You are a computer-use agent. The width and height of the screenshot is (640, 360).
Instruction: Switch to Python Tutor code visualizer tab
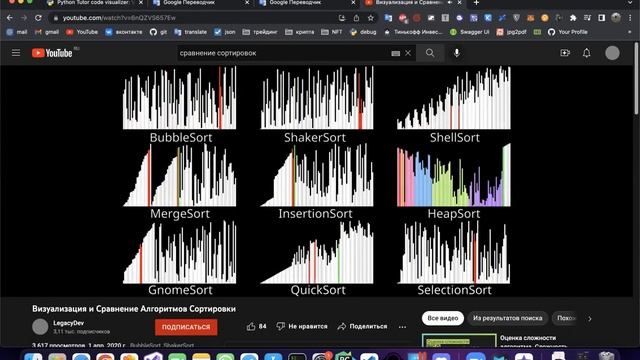pyautogui.click(x=94, y=3)
